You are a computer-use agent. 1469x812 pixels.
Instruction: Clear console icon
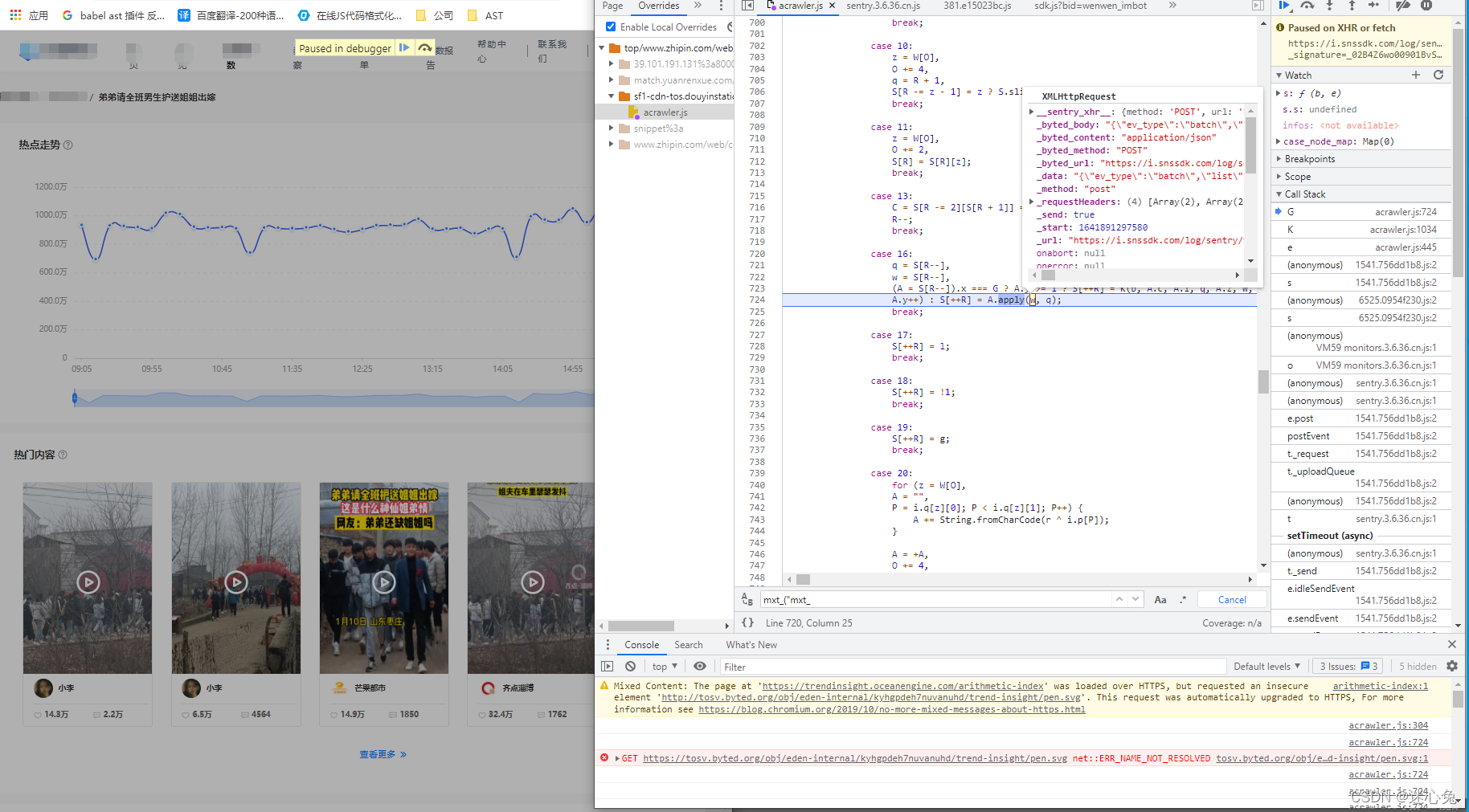631,666
